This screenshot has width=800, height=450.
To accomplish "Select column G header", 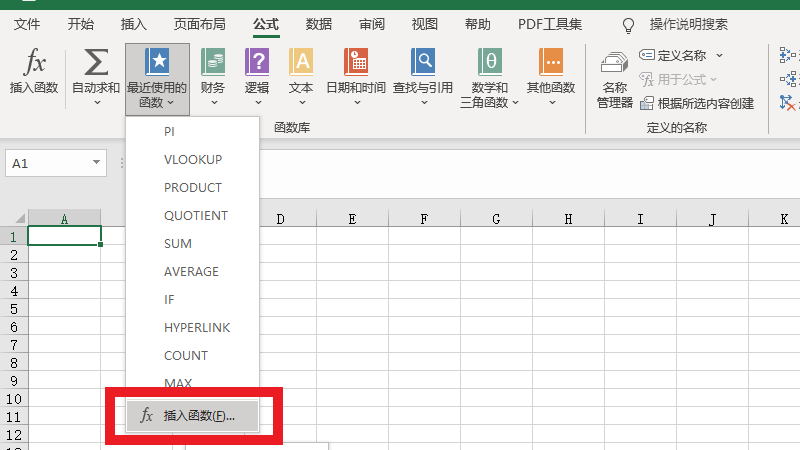I will coord(496,218).
